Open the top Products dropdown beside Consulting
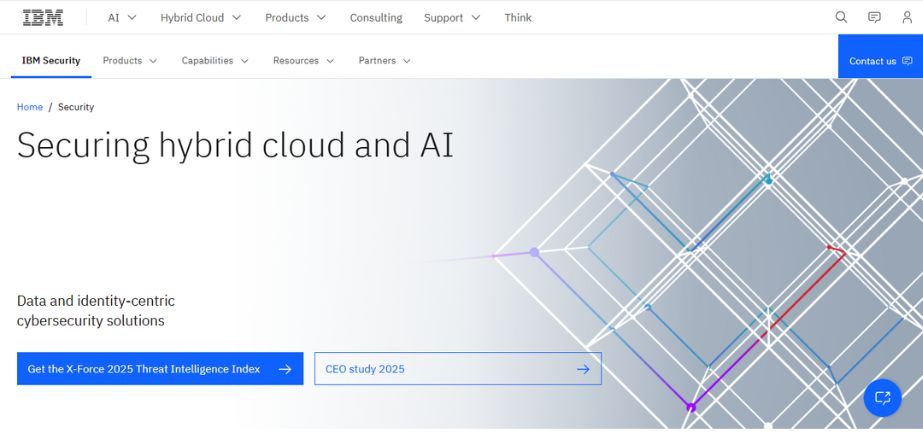Screen dimensions: 923x435 coord(295,17)
